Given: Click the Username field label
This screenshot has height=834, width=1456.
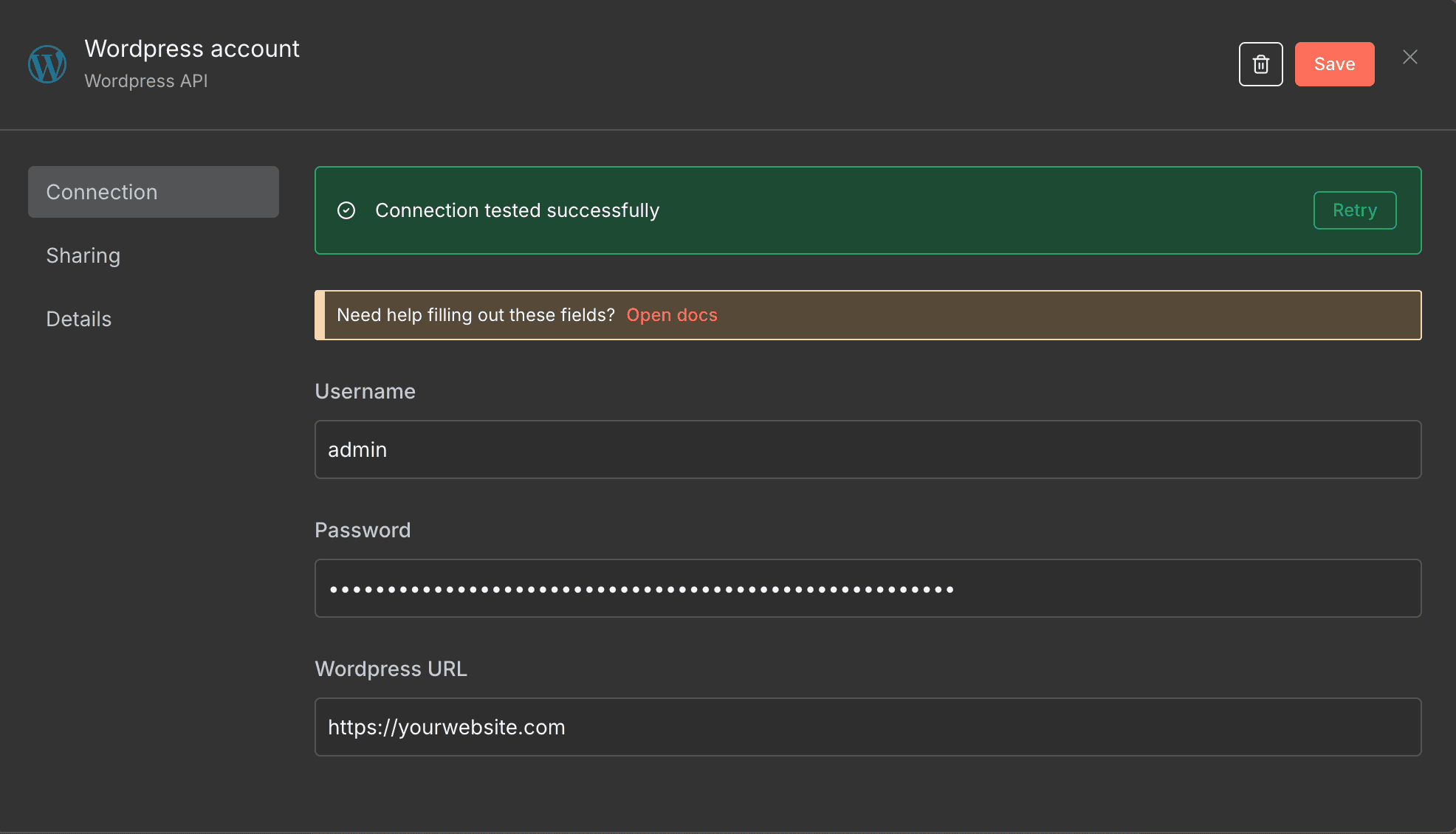Looking at the screenshot, I should [365, 391].
